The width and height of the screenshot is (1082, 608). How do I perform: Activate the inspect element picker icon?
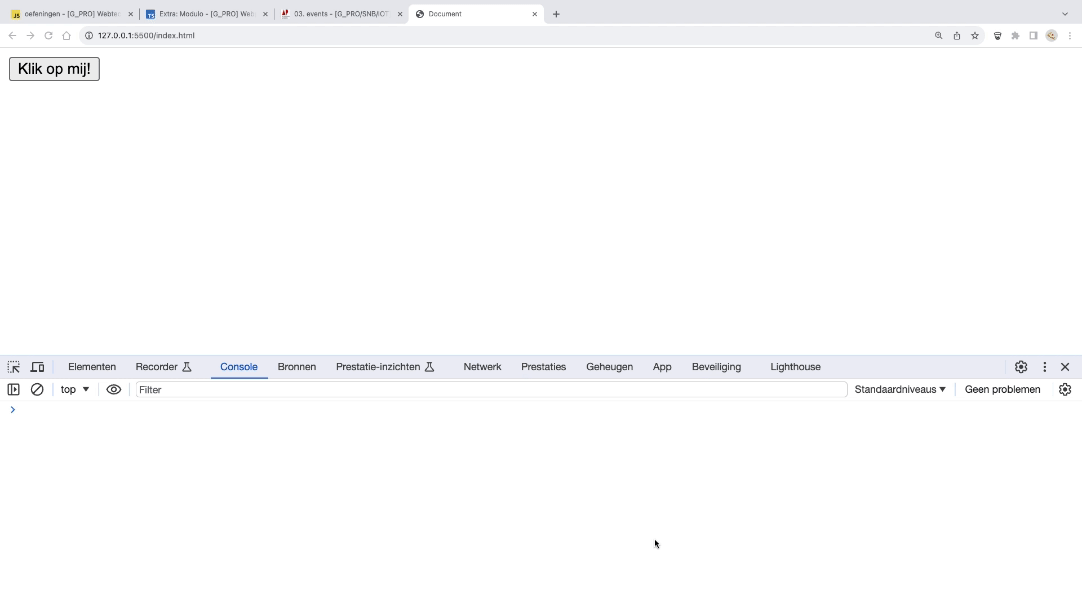(14, 367)
